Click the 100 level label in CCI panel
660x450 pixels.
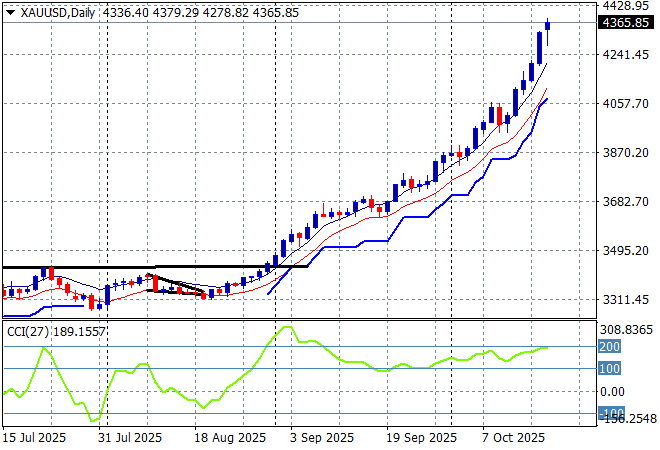pos(610,369)
